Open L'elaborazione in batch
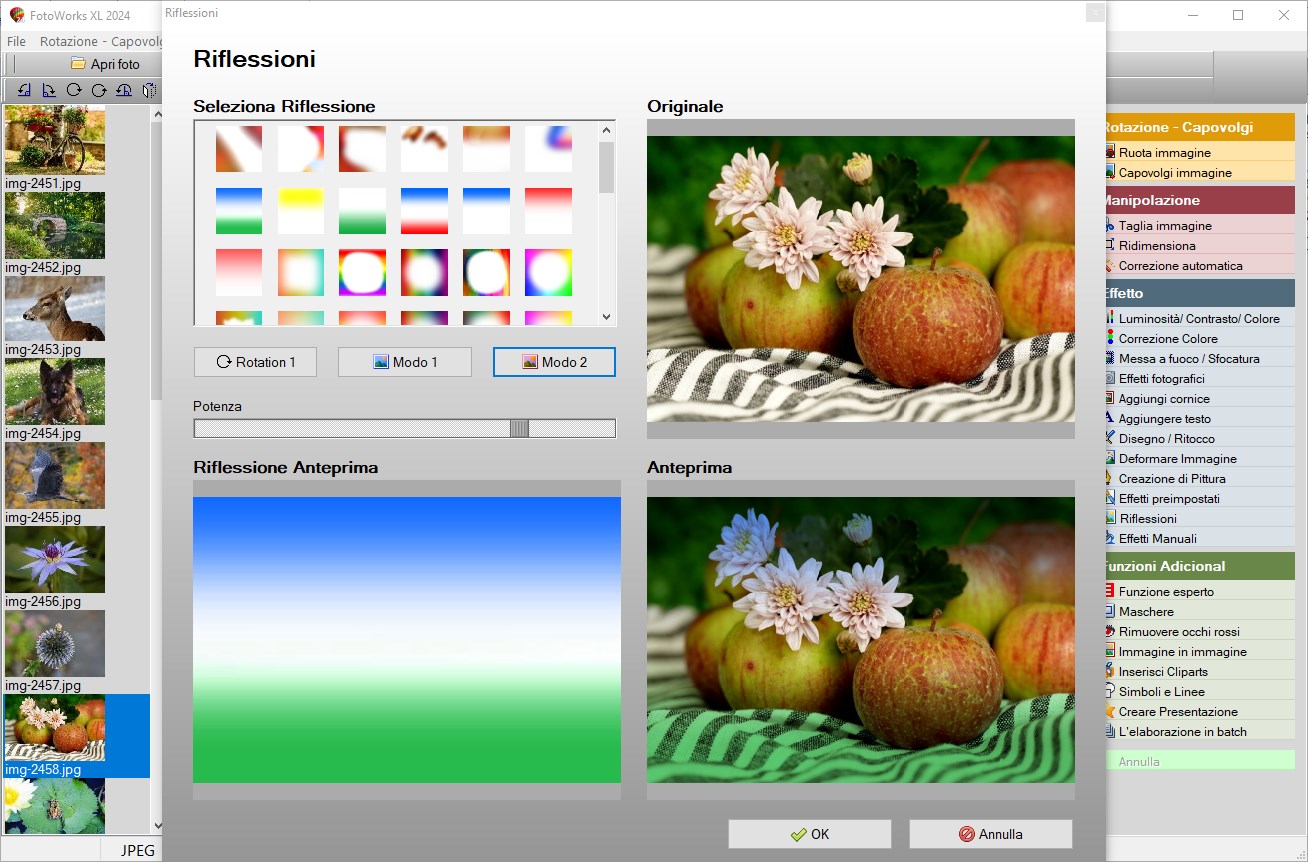1308x862 pixels. 1198,731
